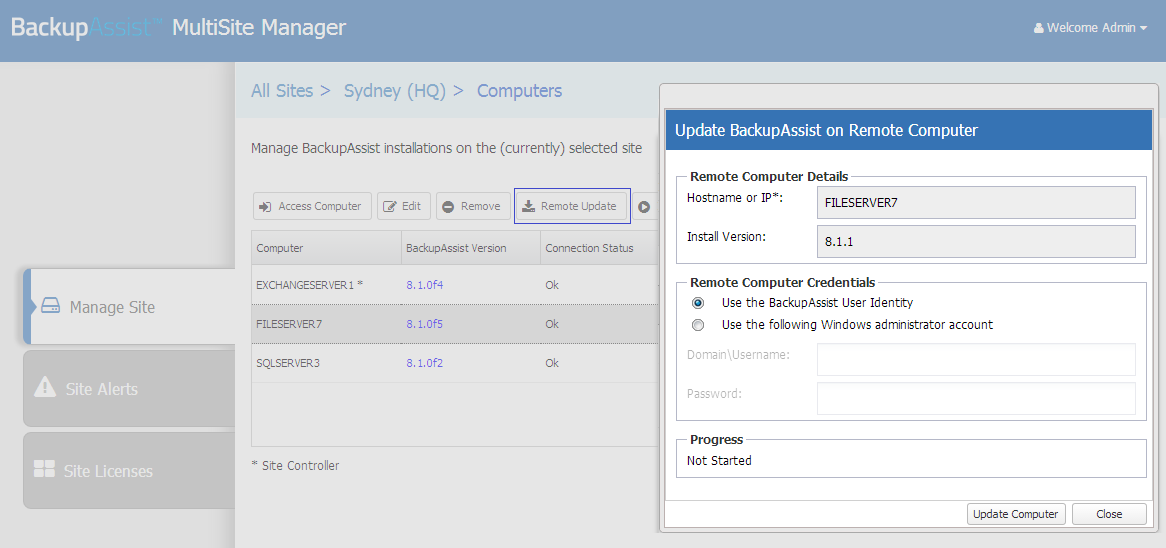Image resolution: width=1166 pixels, height=548 pixels.
Task: Open the Manage Site sidebar tab
Action: point(129,306)
